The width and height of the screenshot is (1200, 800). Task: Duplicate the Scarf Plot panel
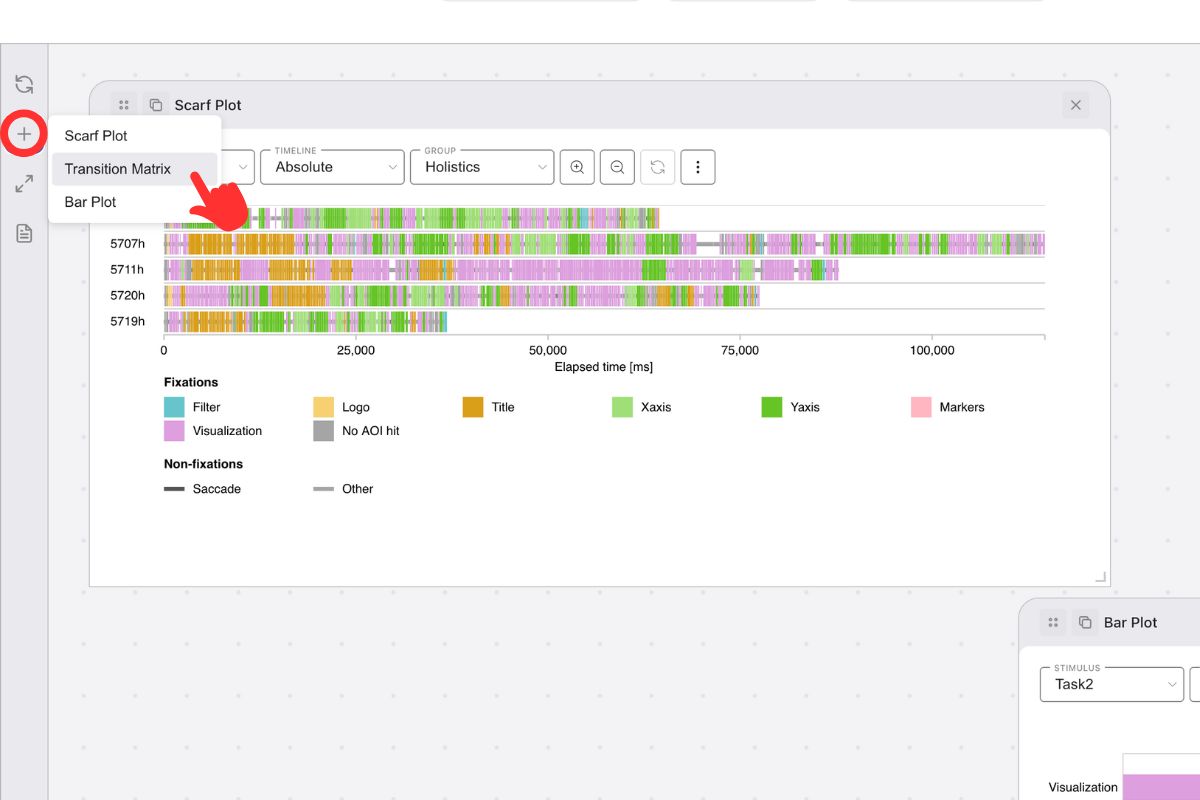(x=155, y=105)
